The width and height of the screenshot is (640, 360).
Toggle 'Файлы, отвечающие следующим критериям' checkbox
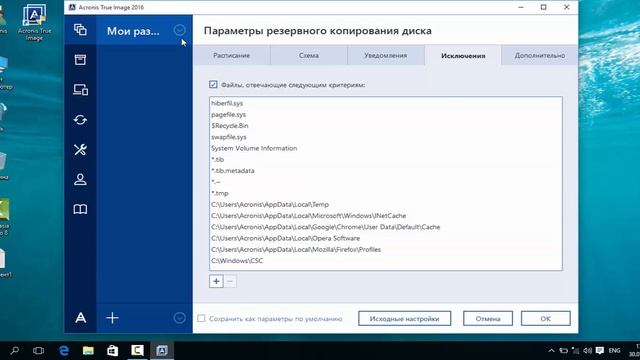click(x=213, y=84)
